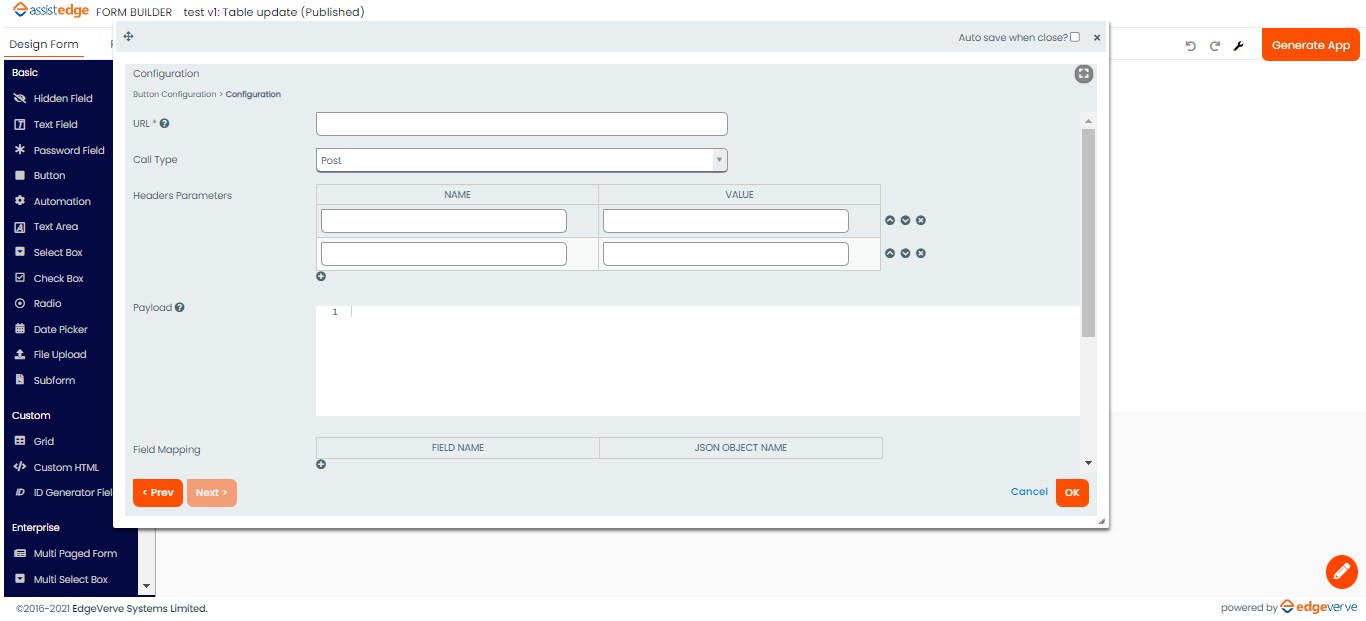
Task: Enable Auto save when close checkbox
Action: pos(1075,37)
